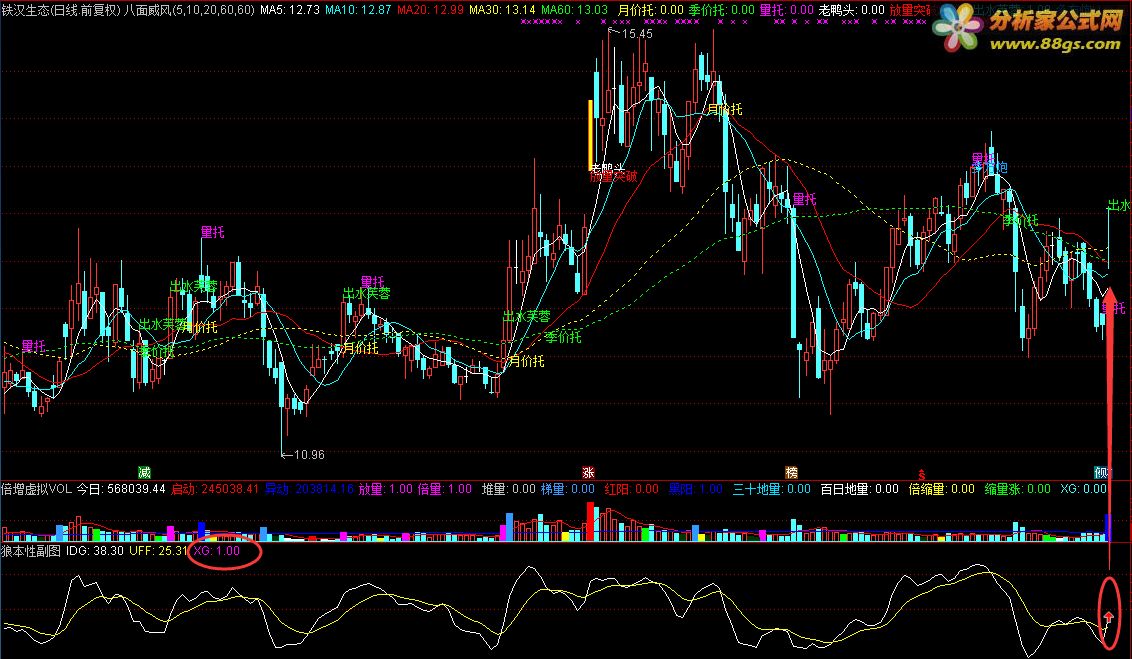Click the yellow UFF: 25.31 readout
1132x659 pixels.
[x=158, y=551]
